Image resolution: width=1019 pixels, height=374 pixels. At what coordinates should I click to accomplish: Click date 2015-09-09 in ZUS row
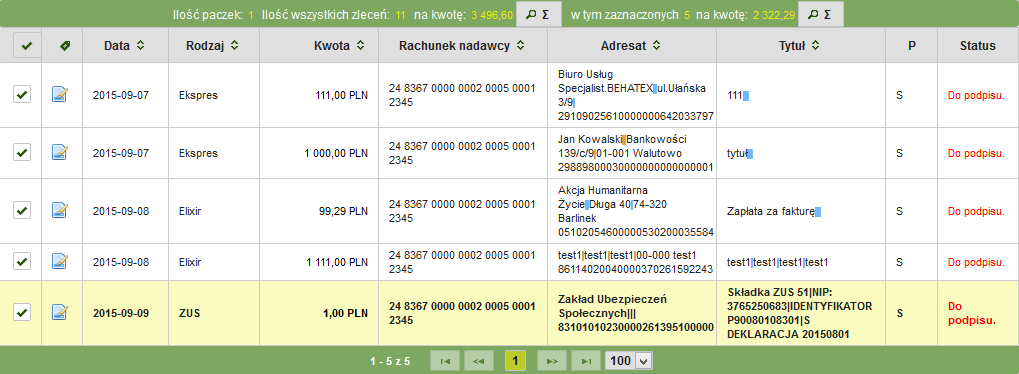point(121,313)
